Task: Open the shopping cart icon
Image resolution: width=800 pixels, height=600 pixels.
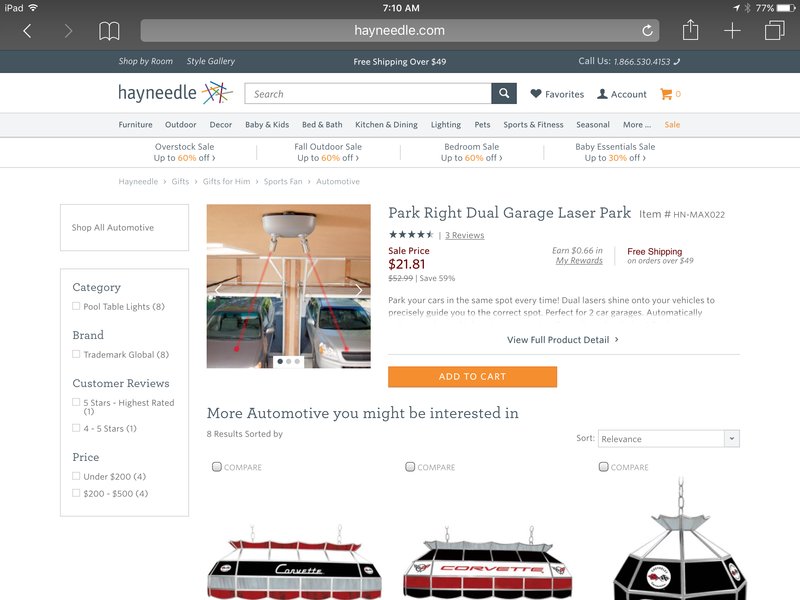Action: pyautogui.click(x=666, y=94)
